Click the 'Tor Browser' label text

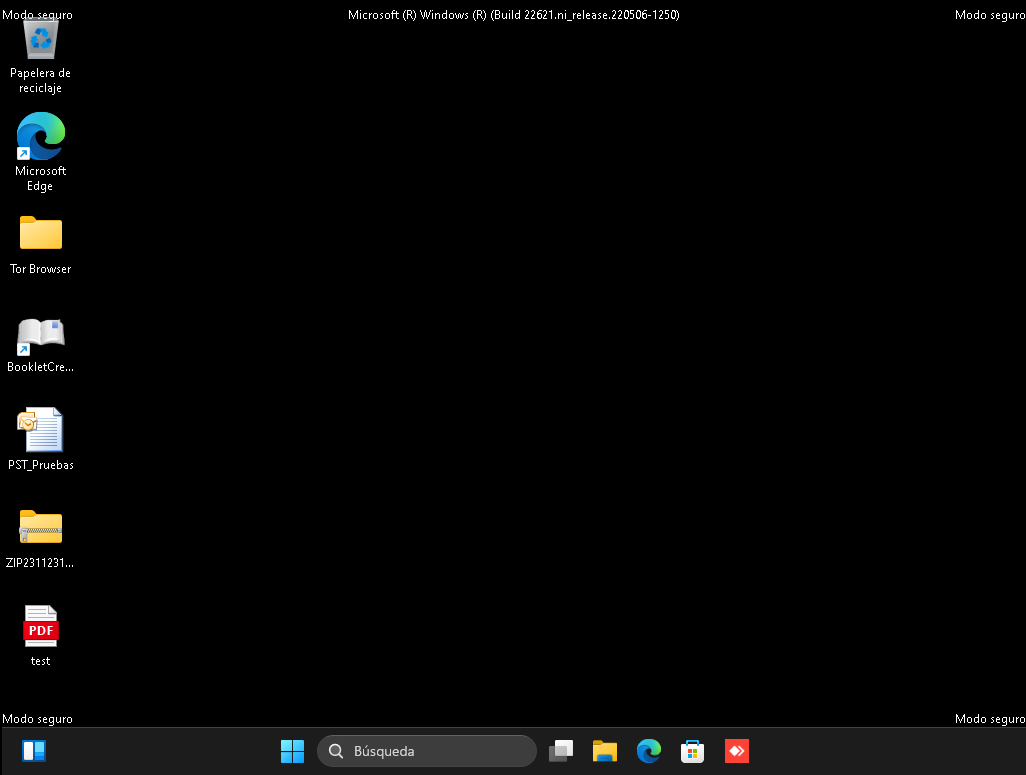(41, 269)
